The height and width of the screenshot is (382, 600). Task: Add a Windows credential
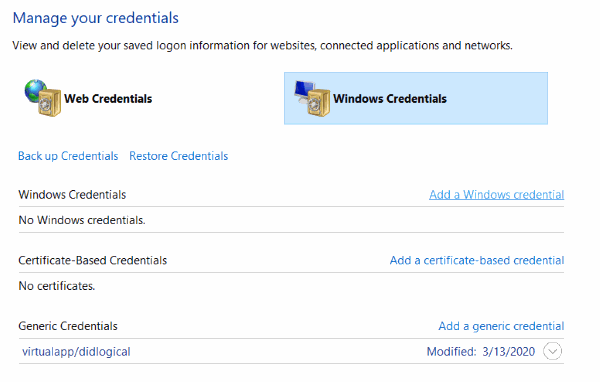[496, 195]
